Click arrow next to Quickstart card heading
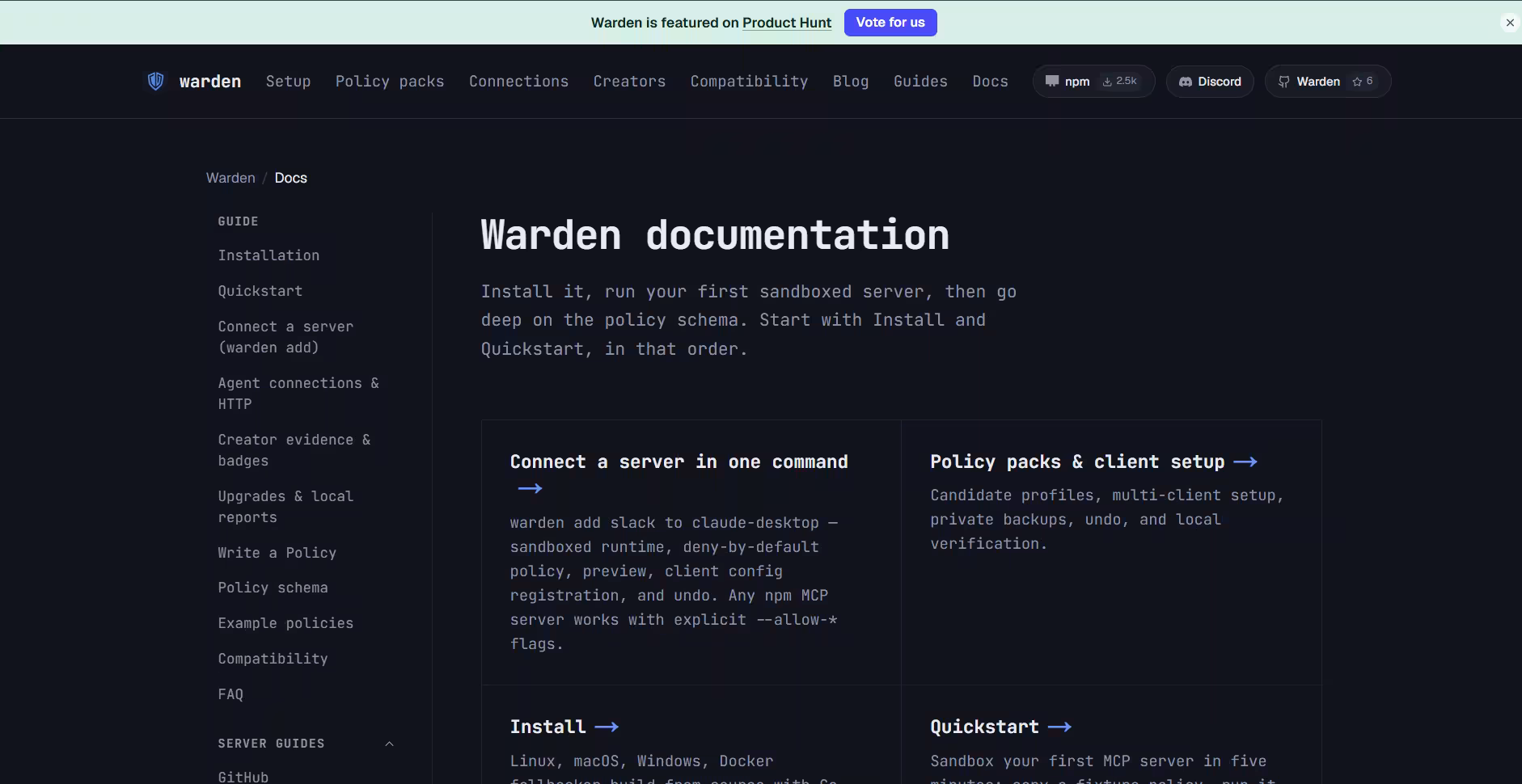Screen dimensions: 1522x784 (x=1059, y=727)
